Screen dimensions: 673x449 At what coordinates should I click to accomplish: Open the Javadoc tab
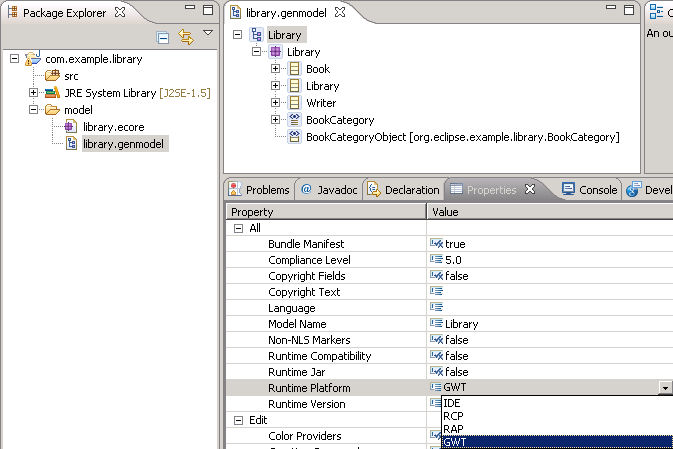(329, 189)
